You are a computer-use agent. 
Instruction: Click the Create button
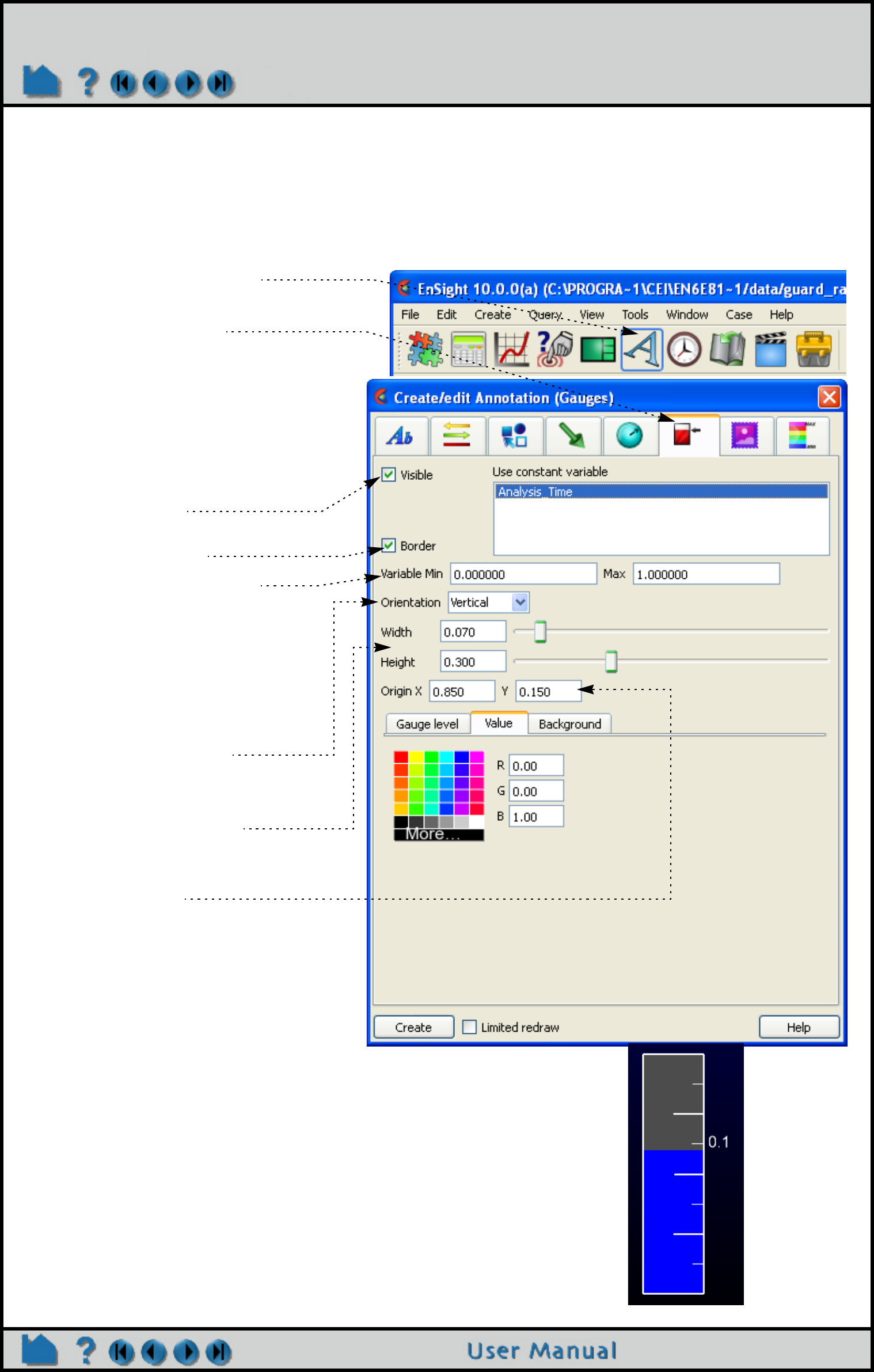point(413,1027)
